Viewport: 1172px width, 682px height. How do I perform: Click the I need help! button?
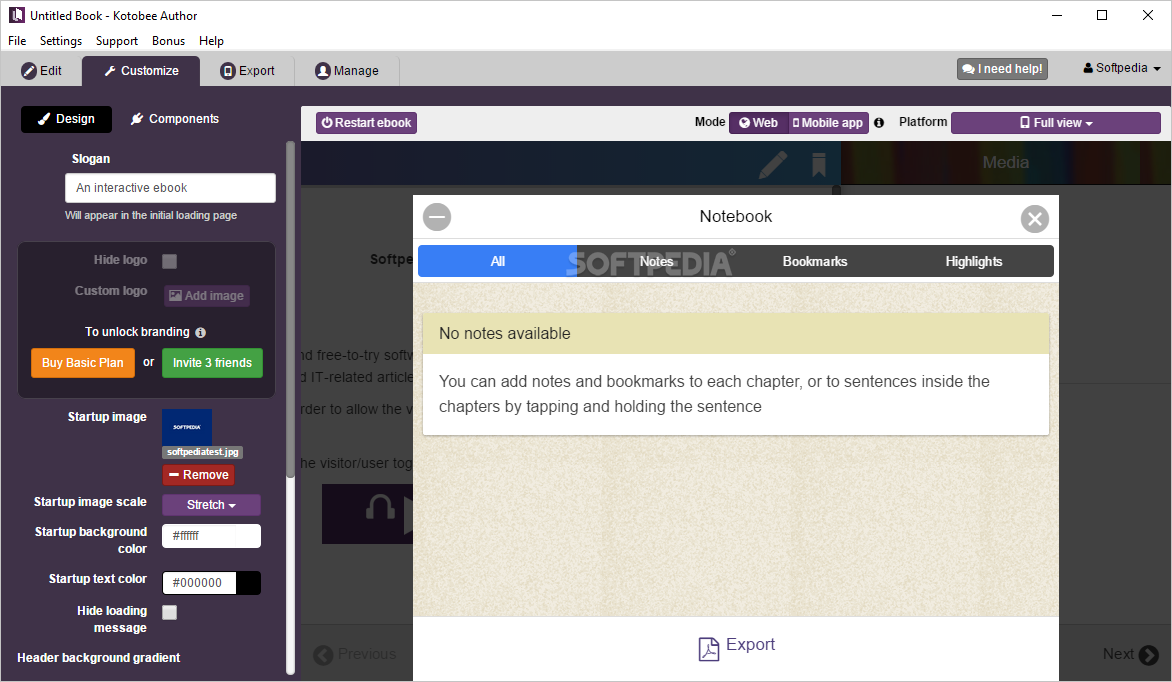1002,69
